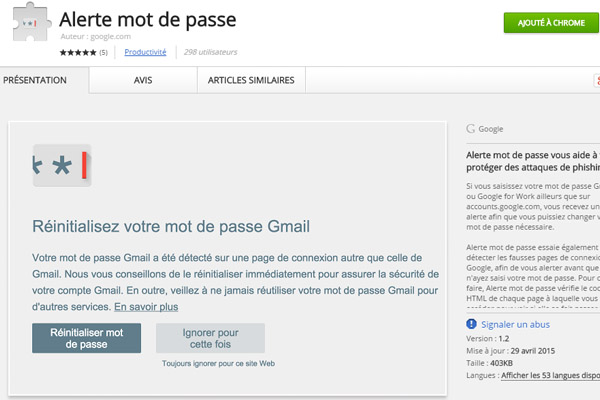Click the Version : 1.2 text

click(488, 339)
